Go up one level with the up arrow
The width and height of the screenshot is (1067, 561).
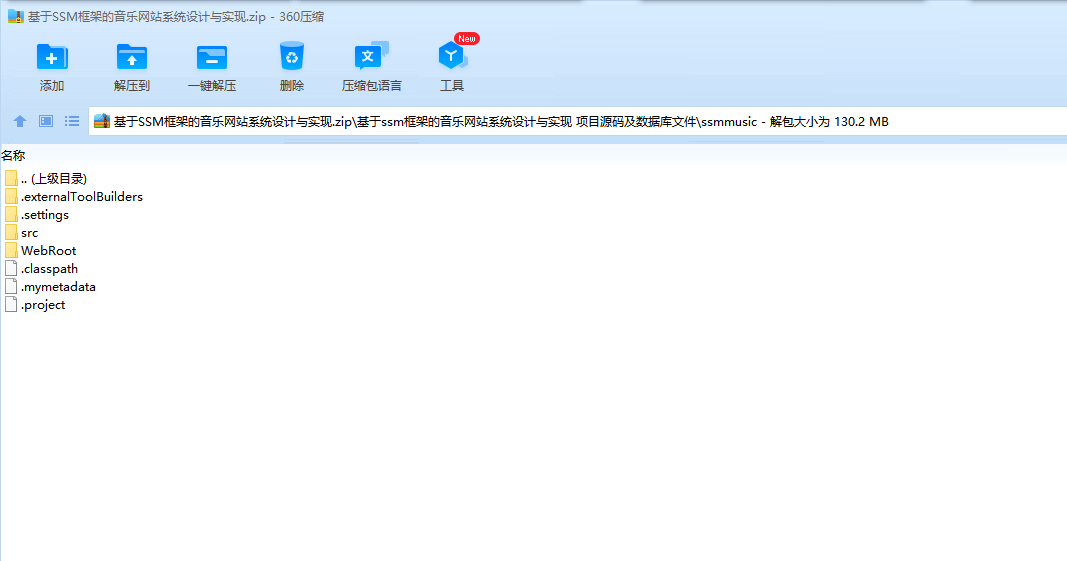point(20,121)
